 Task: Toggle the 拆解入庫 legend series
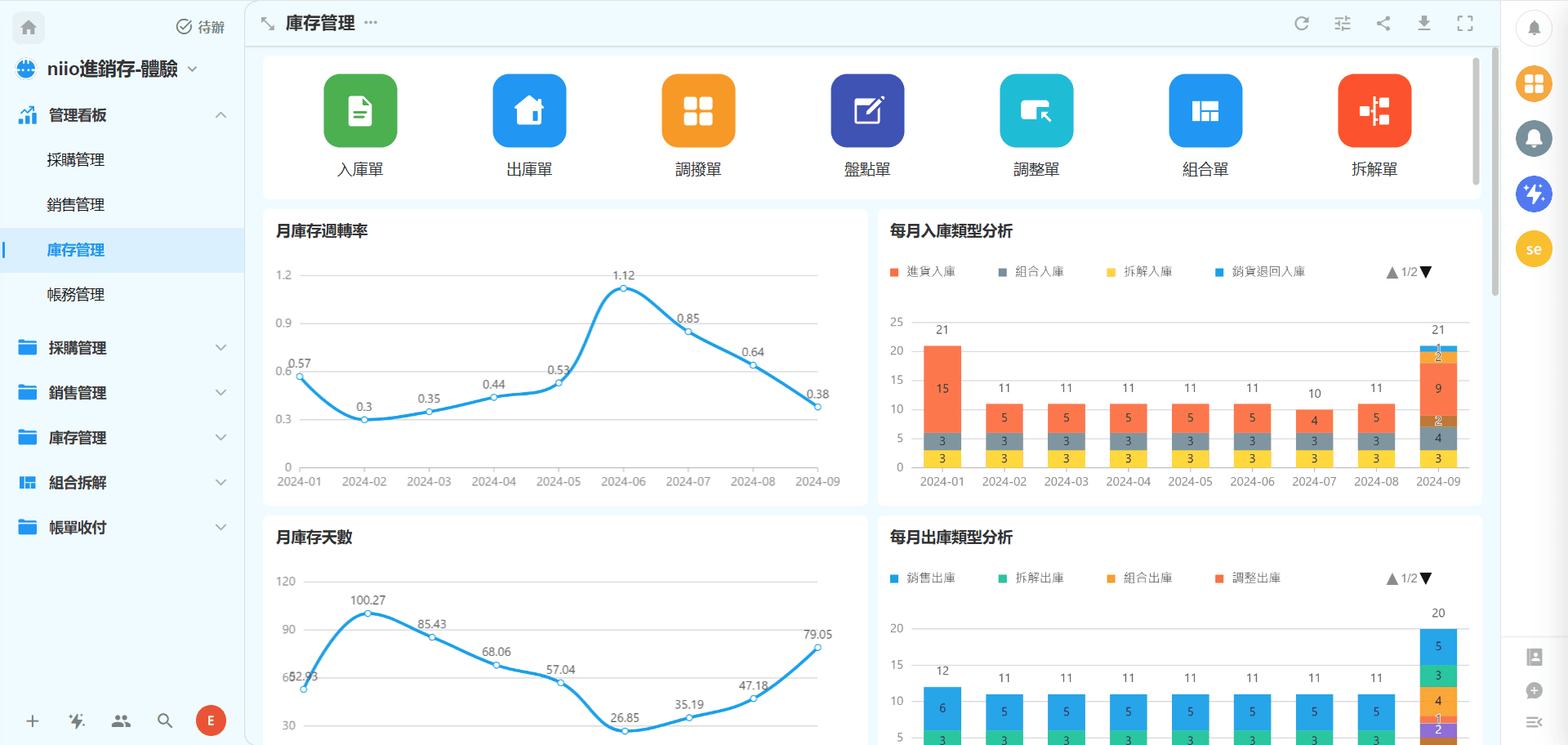(1139, 272)
